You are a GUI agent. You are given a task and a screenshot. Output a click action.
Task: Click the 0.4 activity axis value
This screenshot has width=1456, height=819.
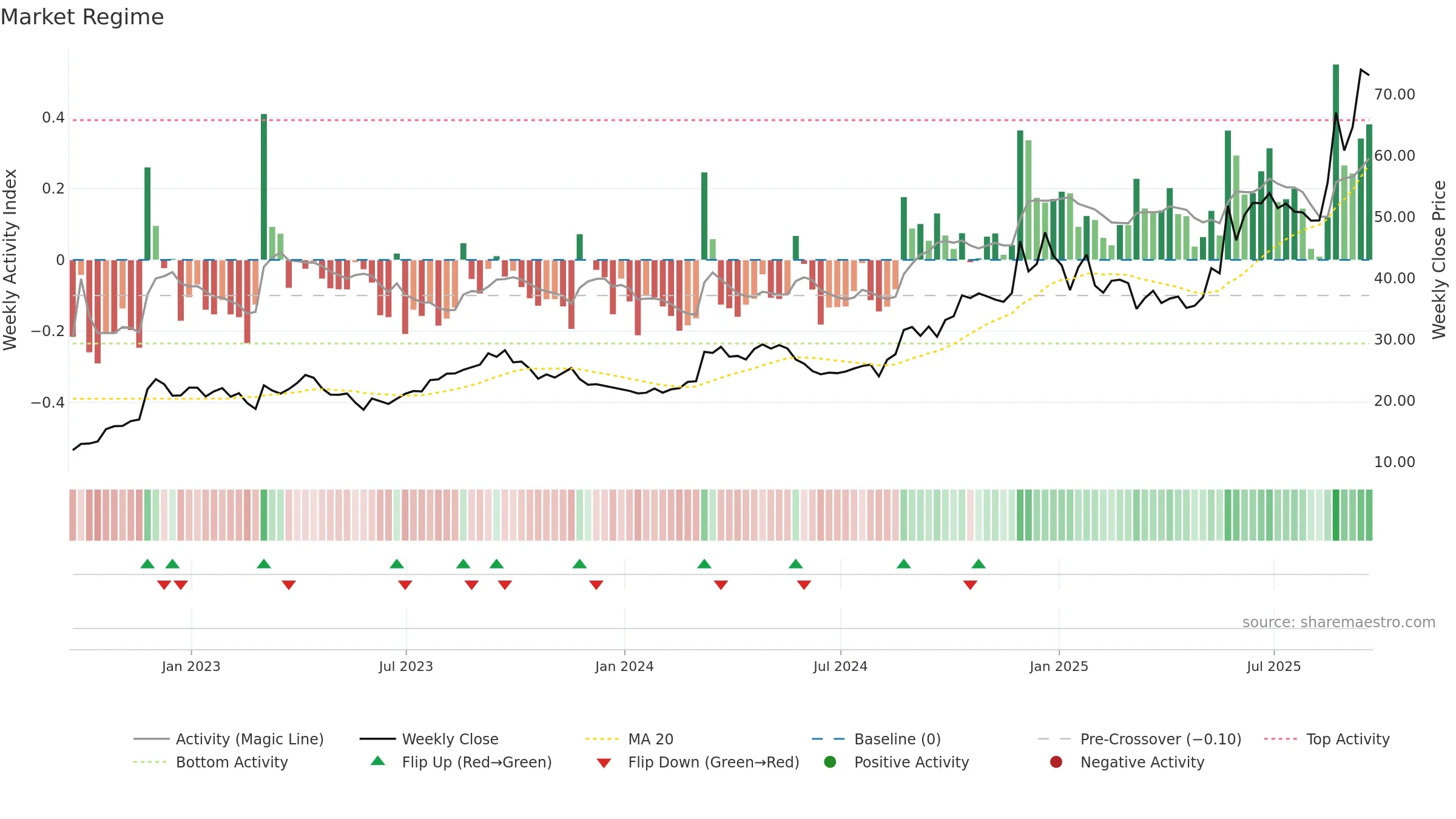coord(53,118)
